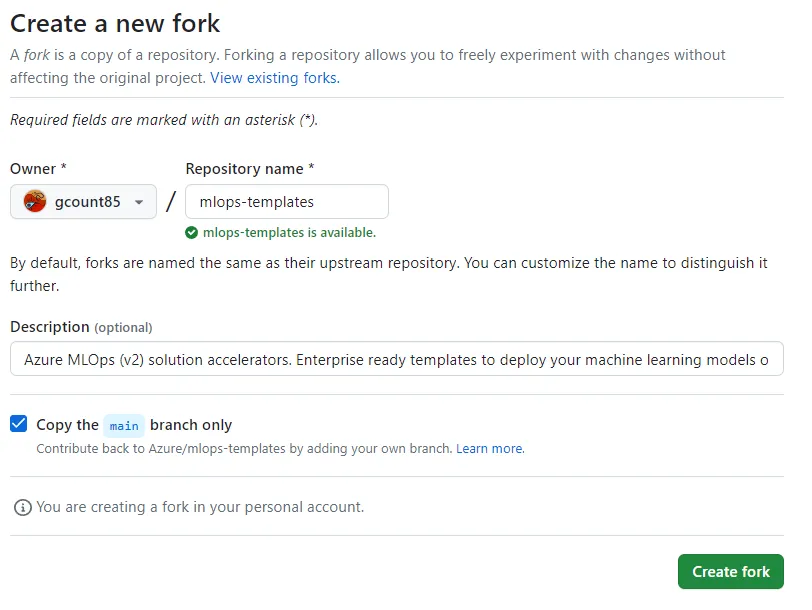Click the 'Create a new fork' heading
812x610 pixels.
(115, 24)
